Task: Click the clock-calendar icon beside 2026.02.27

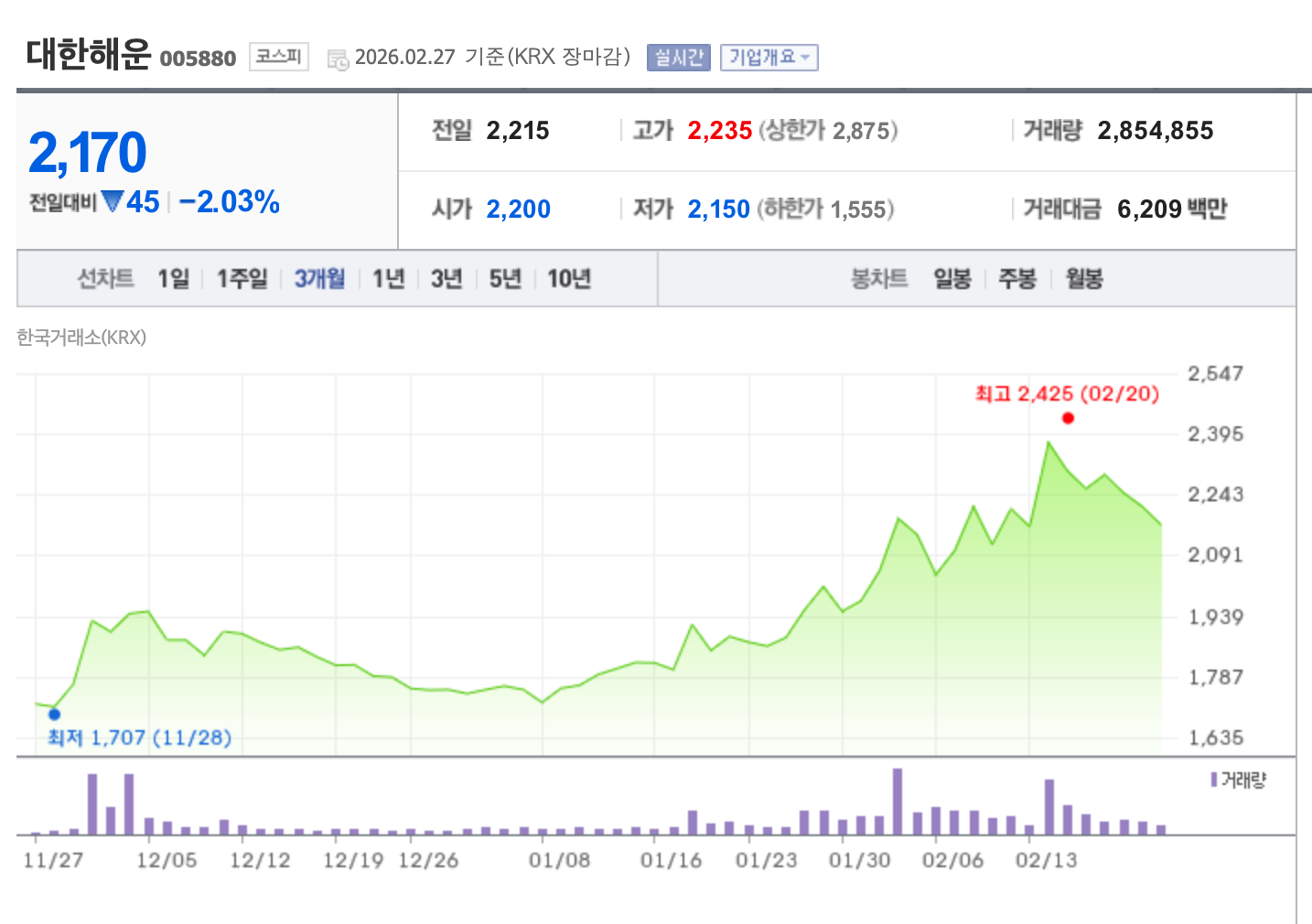Action: 339,59
